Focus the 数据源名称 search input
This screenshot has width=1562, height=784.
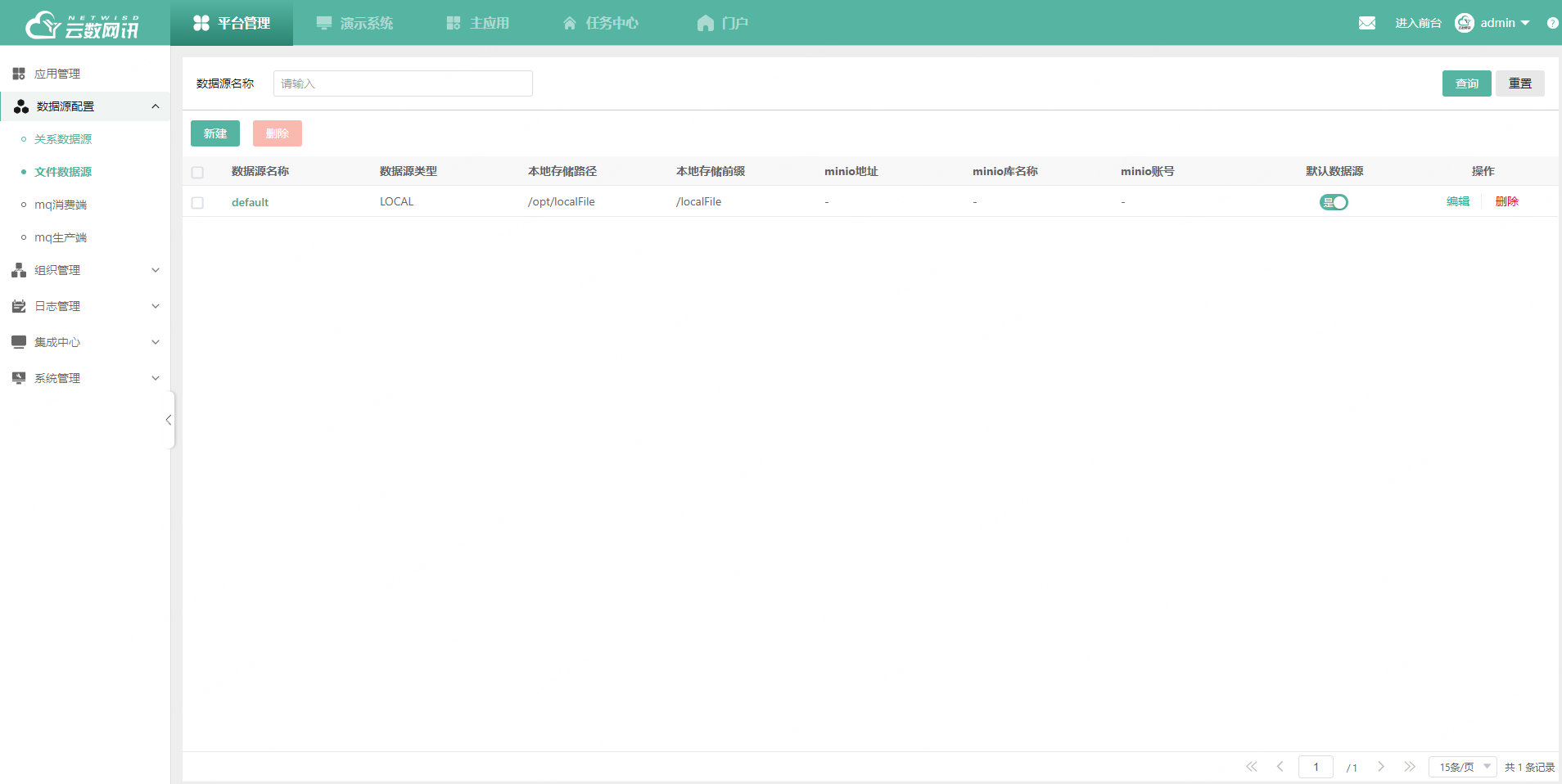tap(403, 83)
